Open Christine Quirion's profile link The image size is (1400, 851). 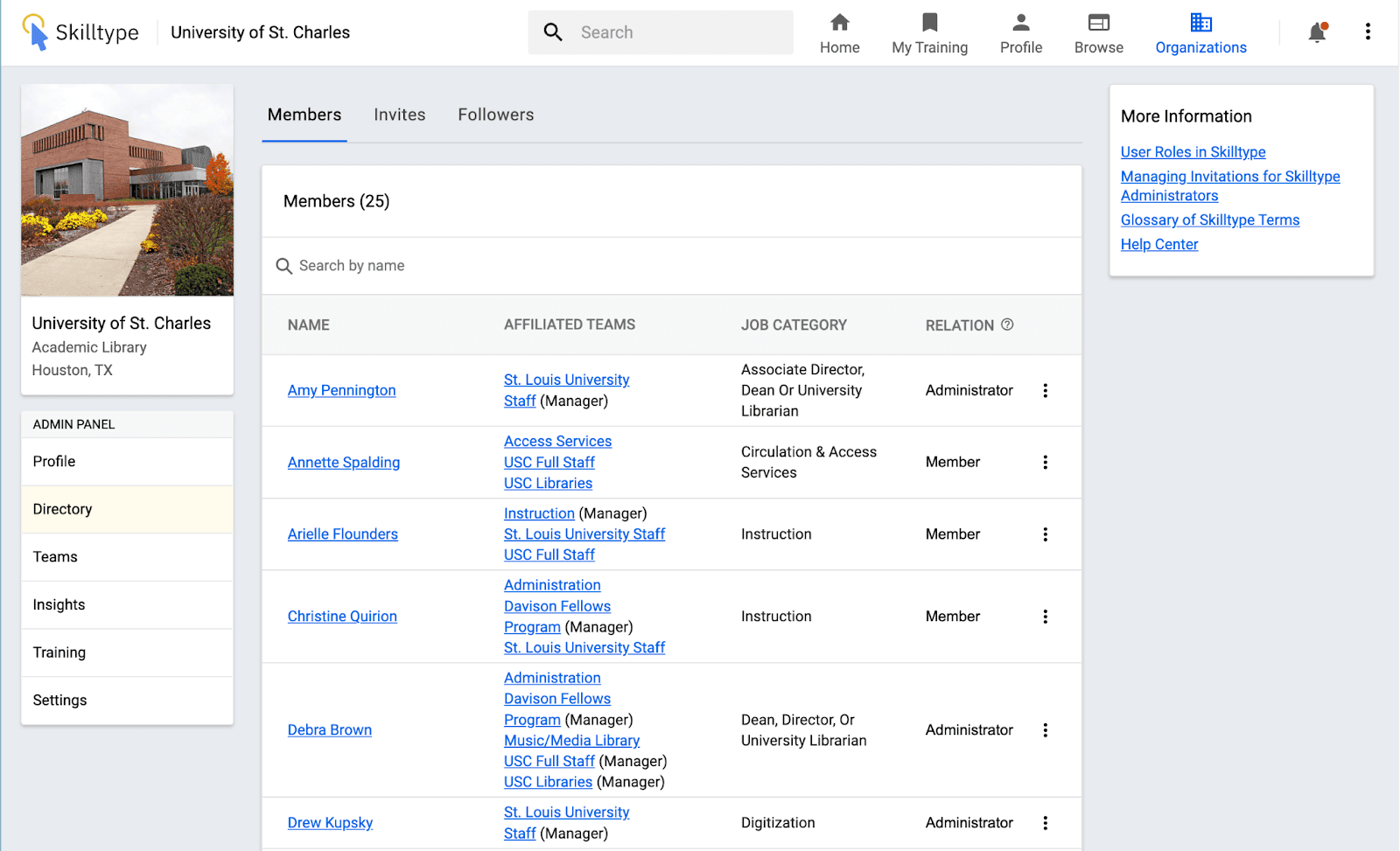pyautogui.click(x=342, y=617)
